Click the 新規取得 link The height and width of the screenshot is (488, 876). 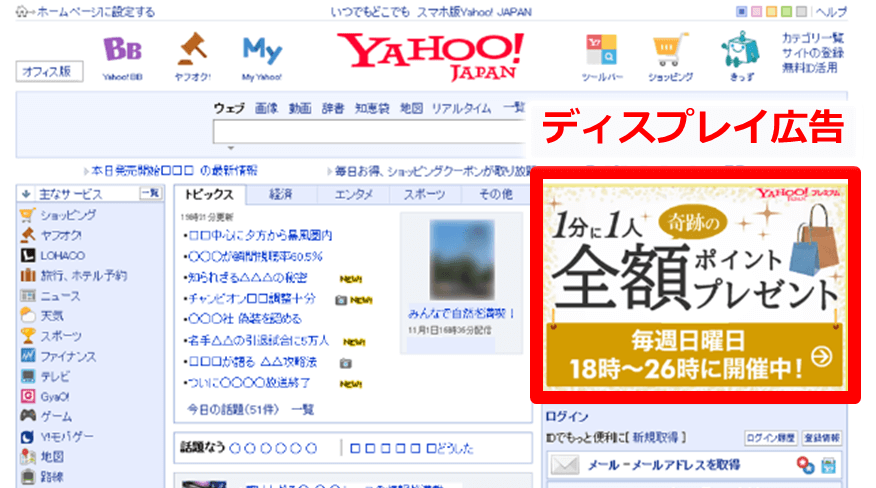655,437
